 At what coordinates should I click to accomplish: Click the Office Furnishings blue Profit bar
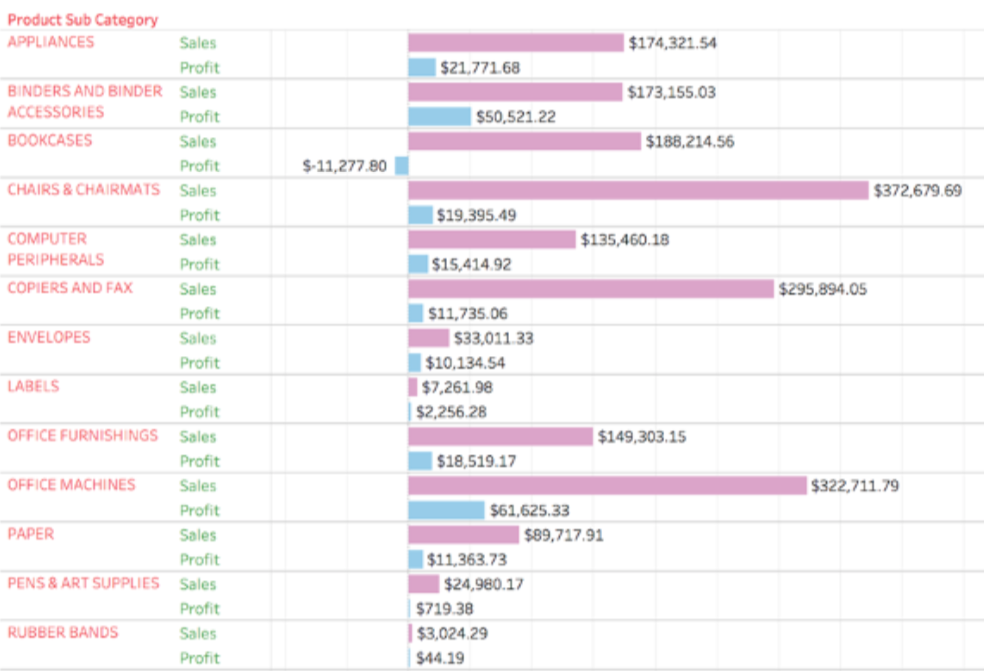420,461
